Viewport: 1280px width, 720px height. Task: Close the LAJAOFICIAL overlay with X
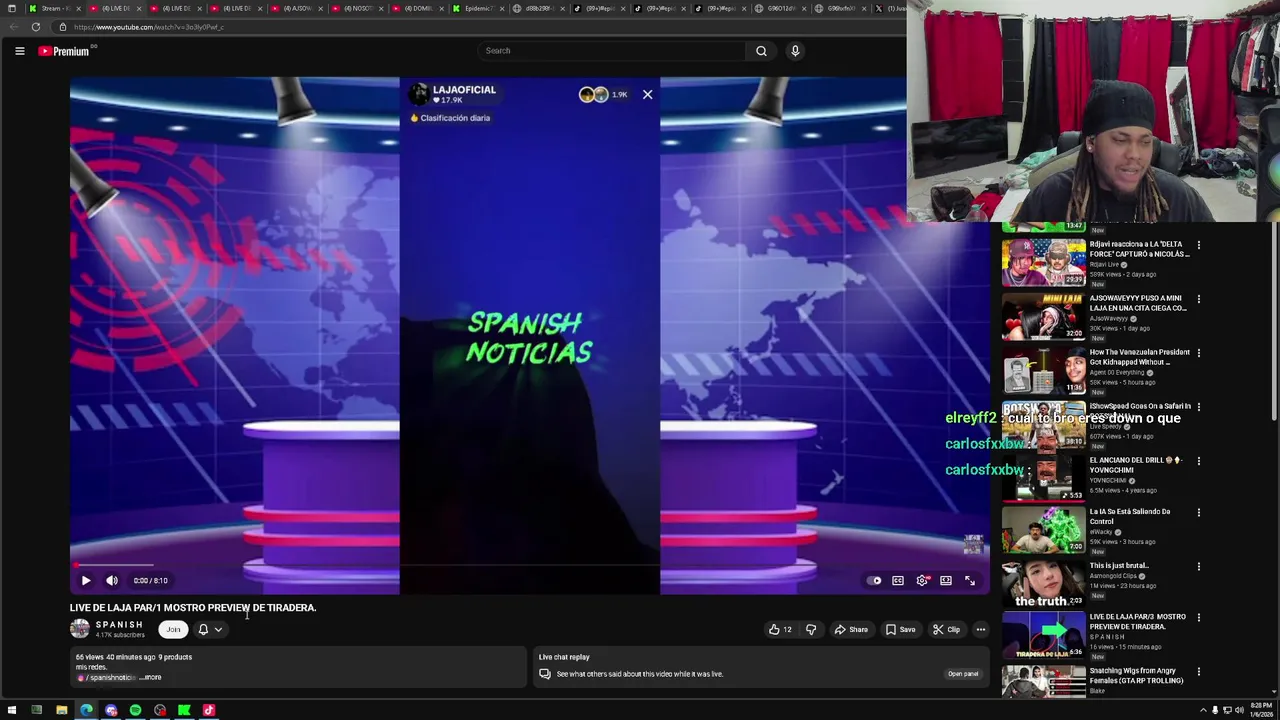click(647, 95)
